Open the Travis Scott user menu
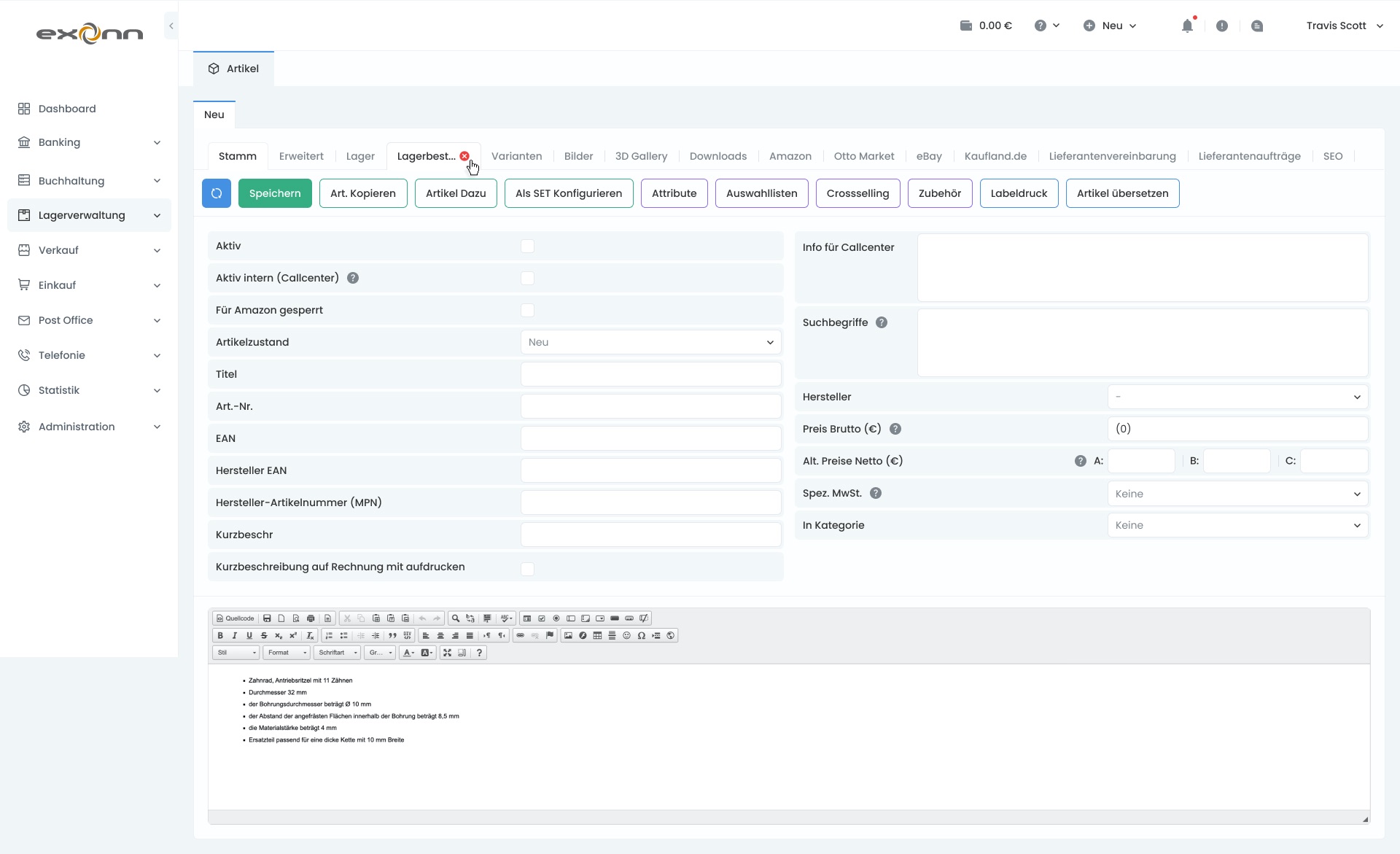The height and width of the screenshot is (854, 1400). pos(1344,26)
